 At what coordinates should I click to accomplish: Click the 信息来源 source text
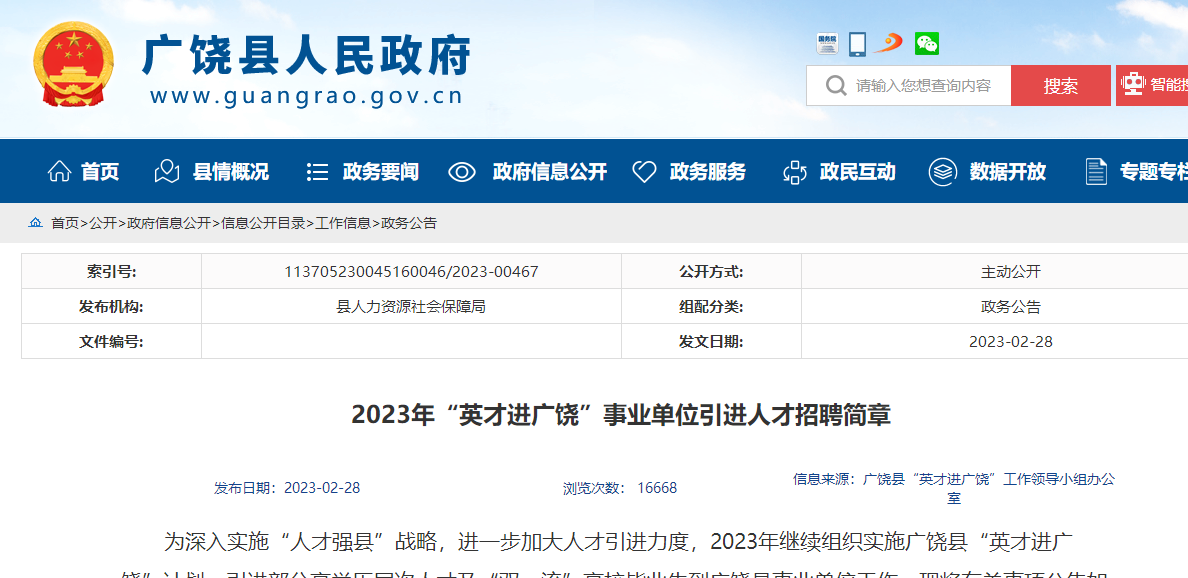[954, 489]
